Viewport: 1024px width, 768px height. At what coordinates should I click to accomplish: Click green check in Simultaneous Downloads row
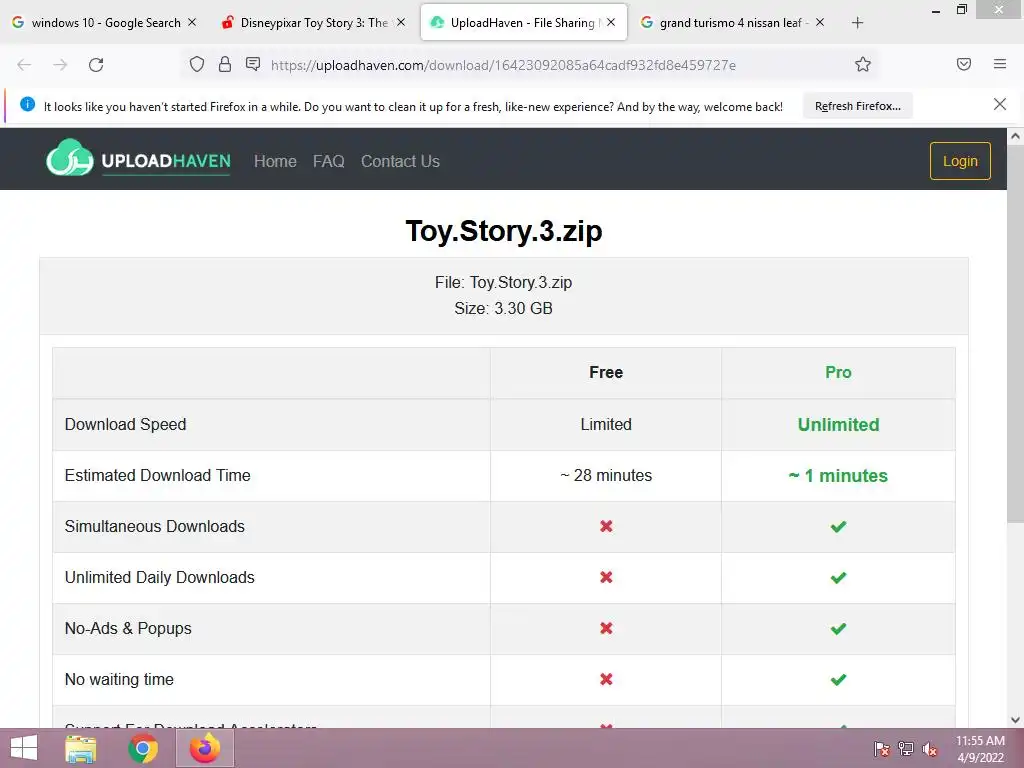839,526
